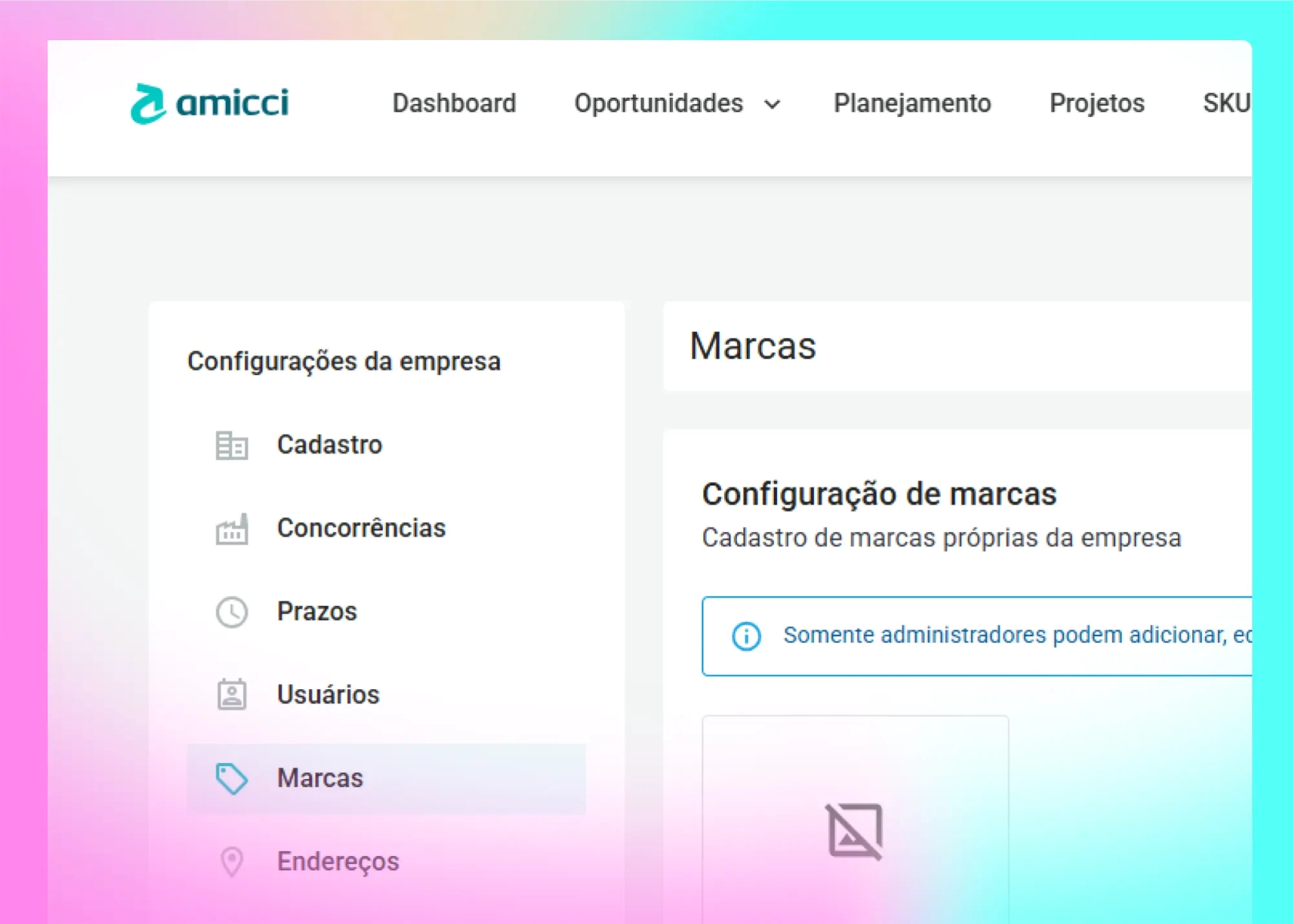The height and width of the screenshot is (924, 1293).
Task: Open Concorrências settings section
Action: [361, 528]
